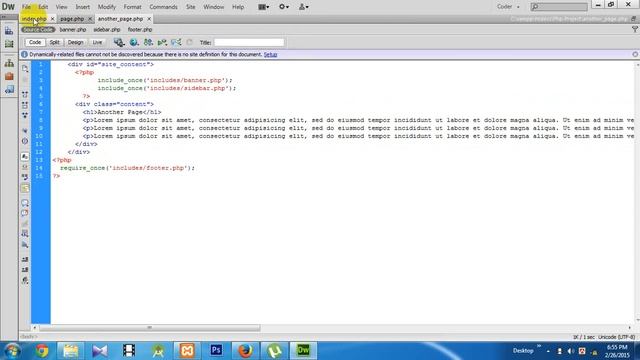Viewport: 640px width, 360px height.
Task: Click the vertical scrollbar down arrow
Action: pyautogui.click(x=637, y=320)
